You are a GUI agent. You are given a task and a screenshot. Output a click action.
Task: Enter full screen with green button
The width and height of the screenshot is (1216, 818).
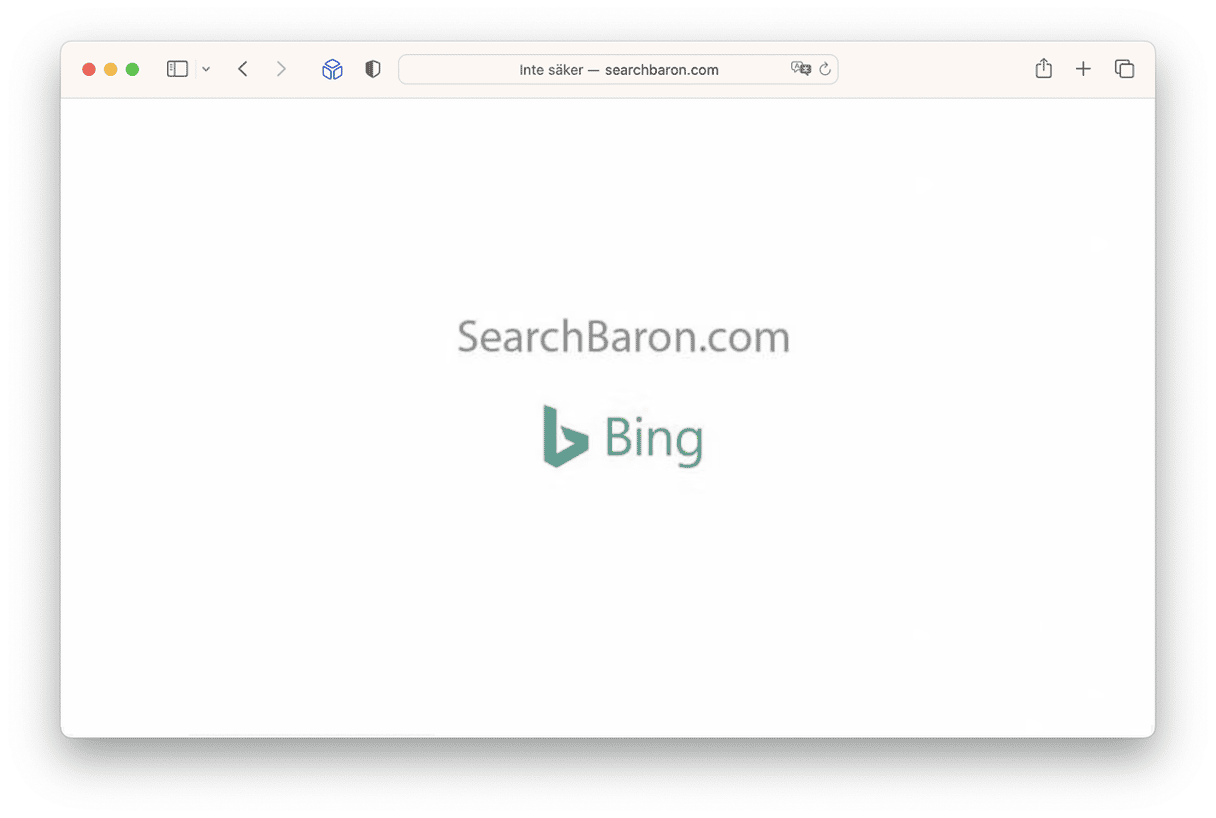[132, 69]
